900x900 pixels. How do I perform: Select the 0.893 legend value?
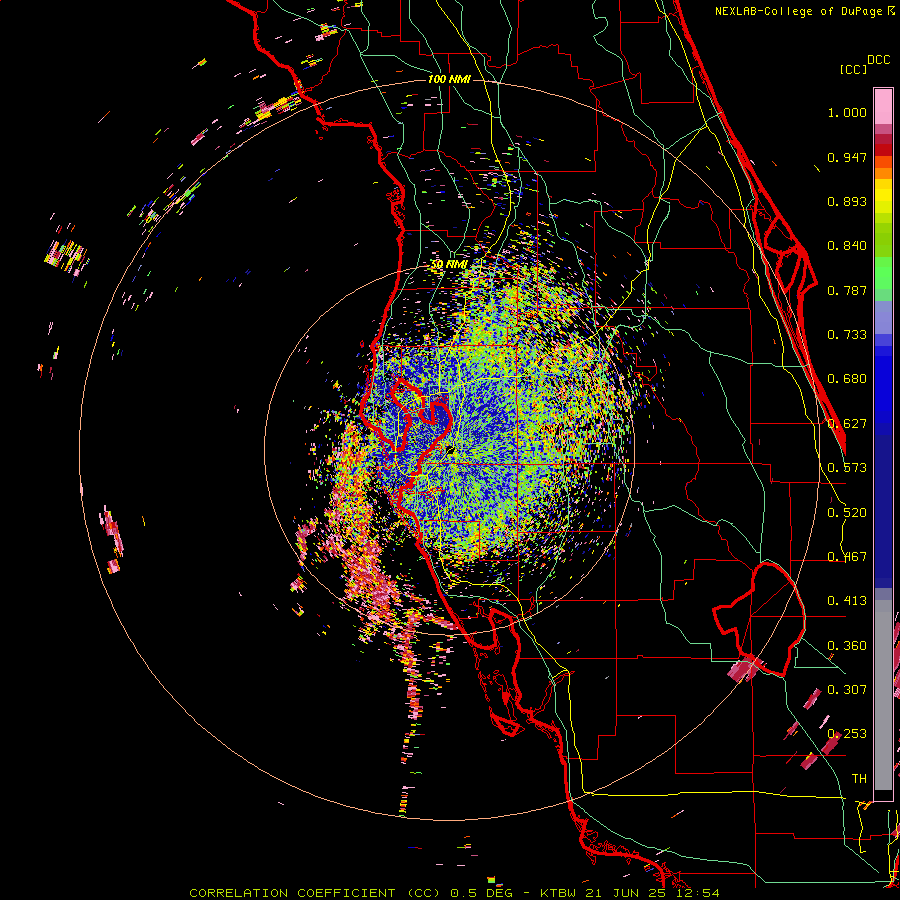coord(847,201)
